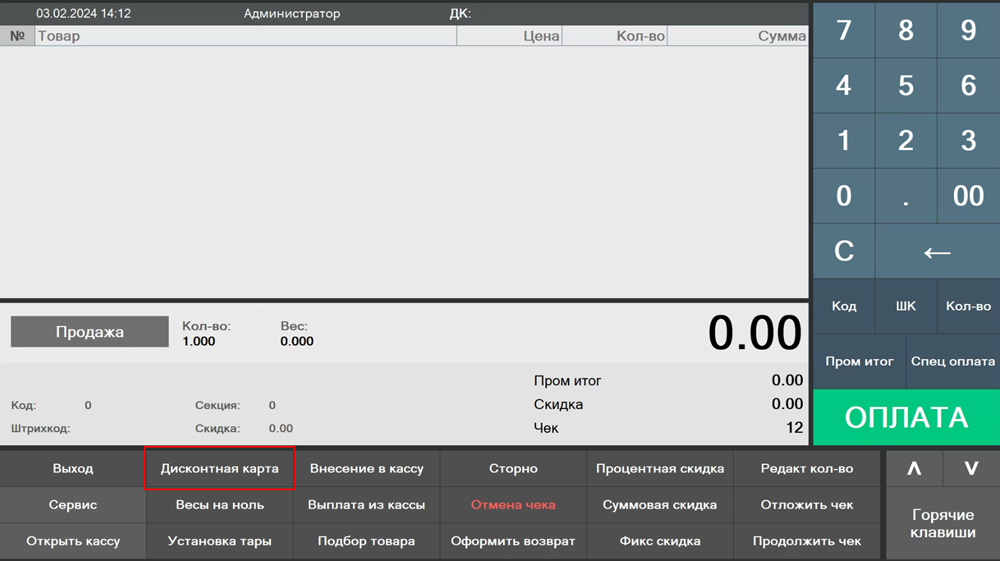The height and width of the screenshot is (561, 1000).
Task: Open the Спец оплата special payment options
Action: click(952, 361)
